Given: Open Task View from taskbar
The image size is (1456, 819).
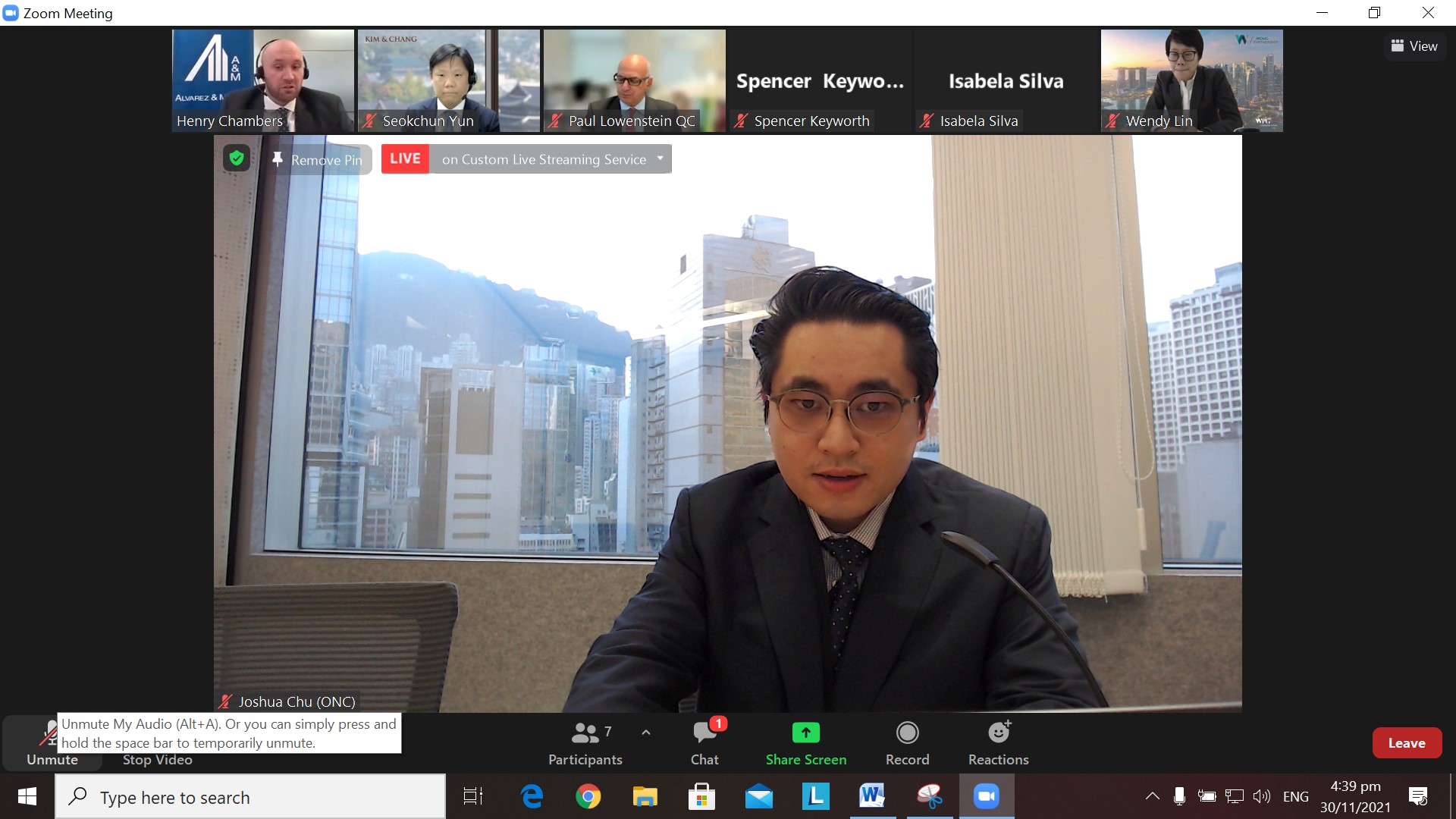Looking at the screenshot, I should click(473, 796).
